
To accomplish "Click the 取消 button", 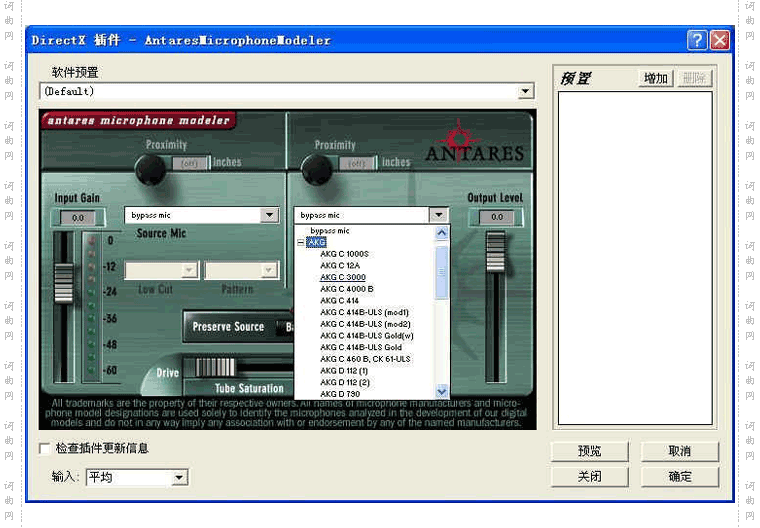I will 680,451.
